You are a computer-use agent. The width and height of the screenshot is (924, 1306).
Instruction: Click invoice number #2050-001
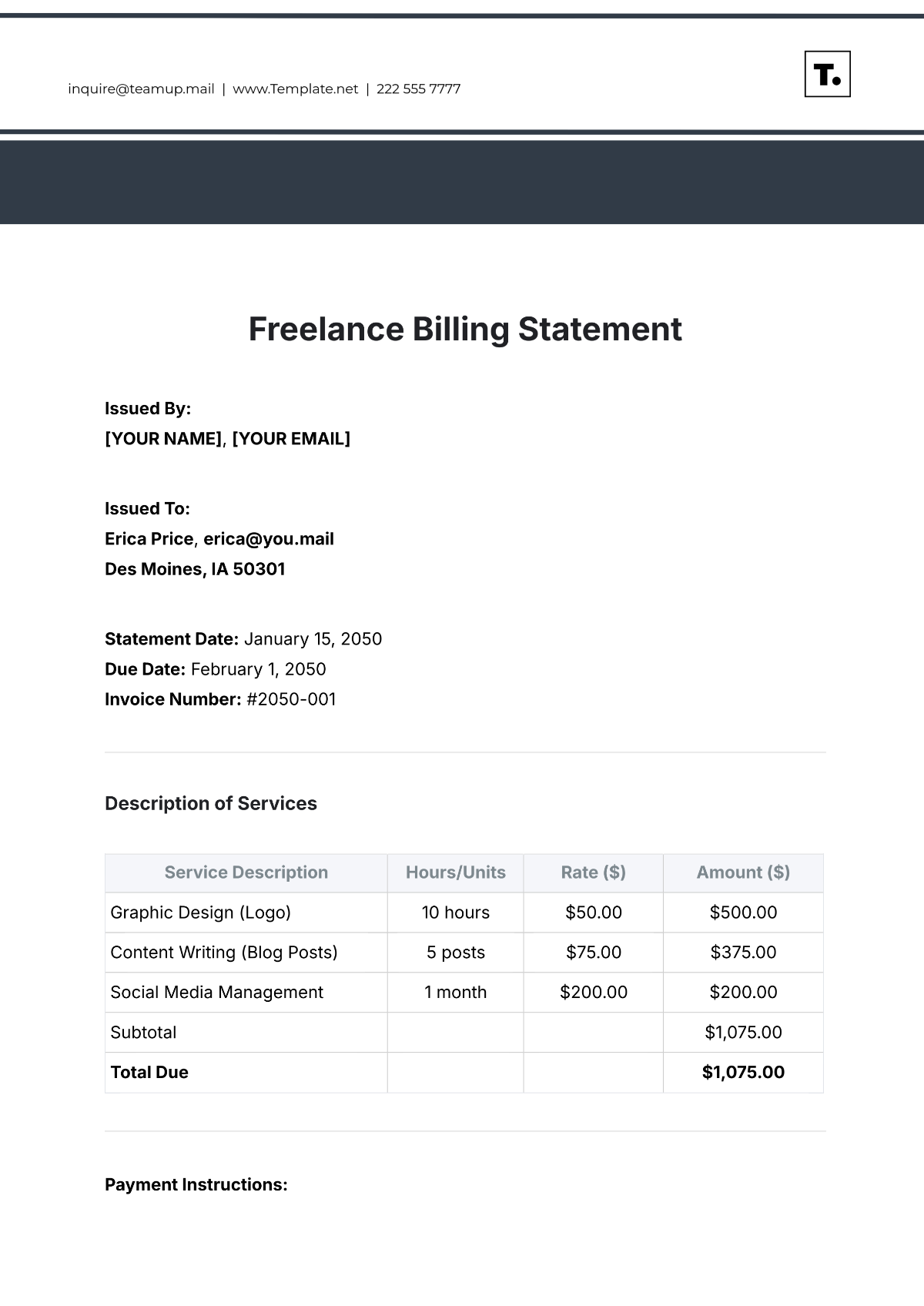coord(291,699)
